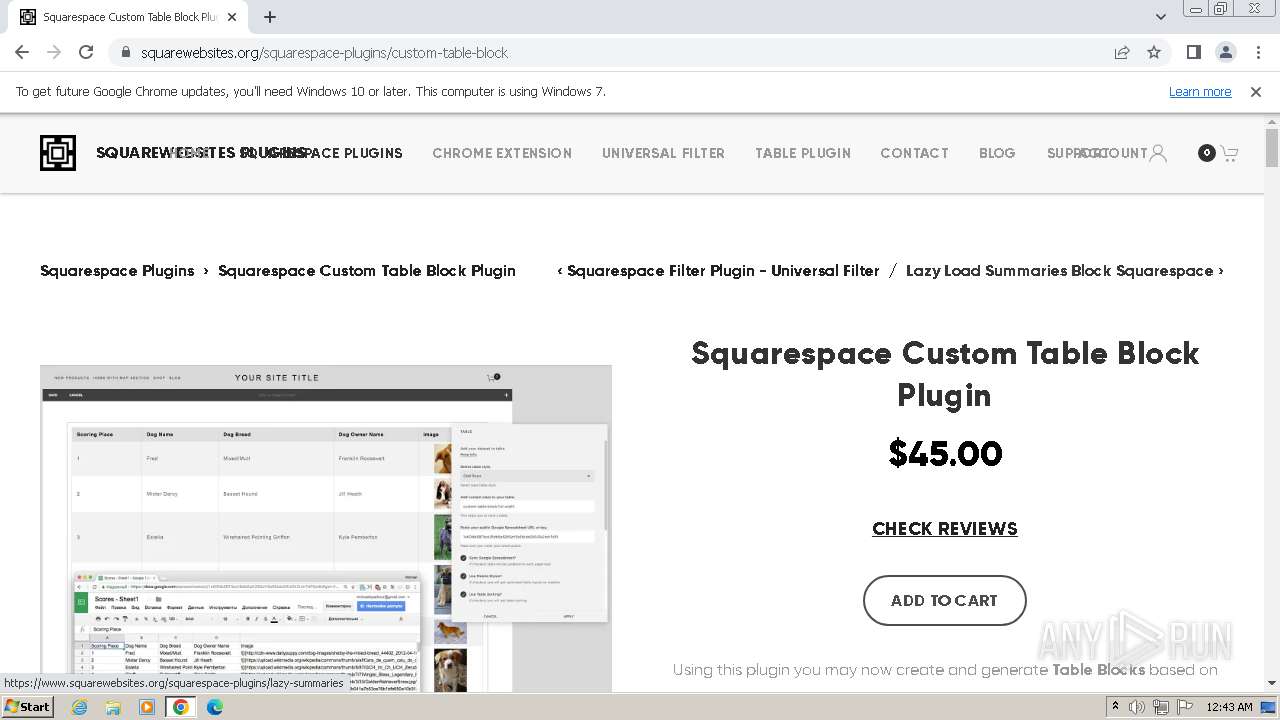This screenshot has width=1280, height=720.
Task: Open the Windows Start menu
Action: [x=27, y=706]
